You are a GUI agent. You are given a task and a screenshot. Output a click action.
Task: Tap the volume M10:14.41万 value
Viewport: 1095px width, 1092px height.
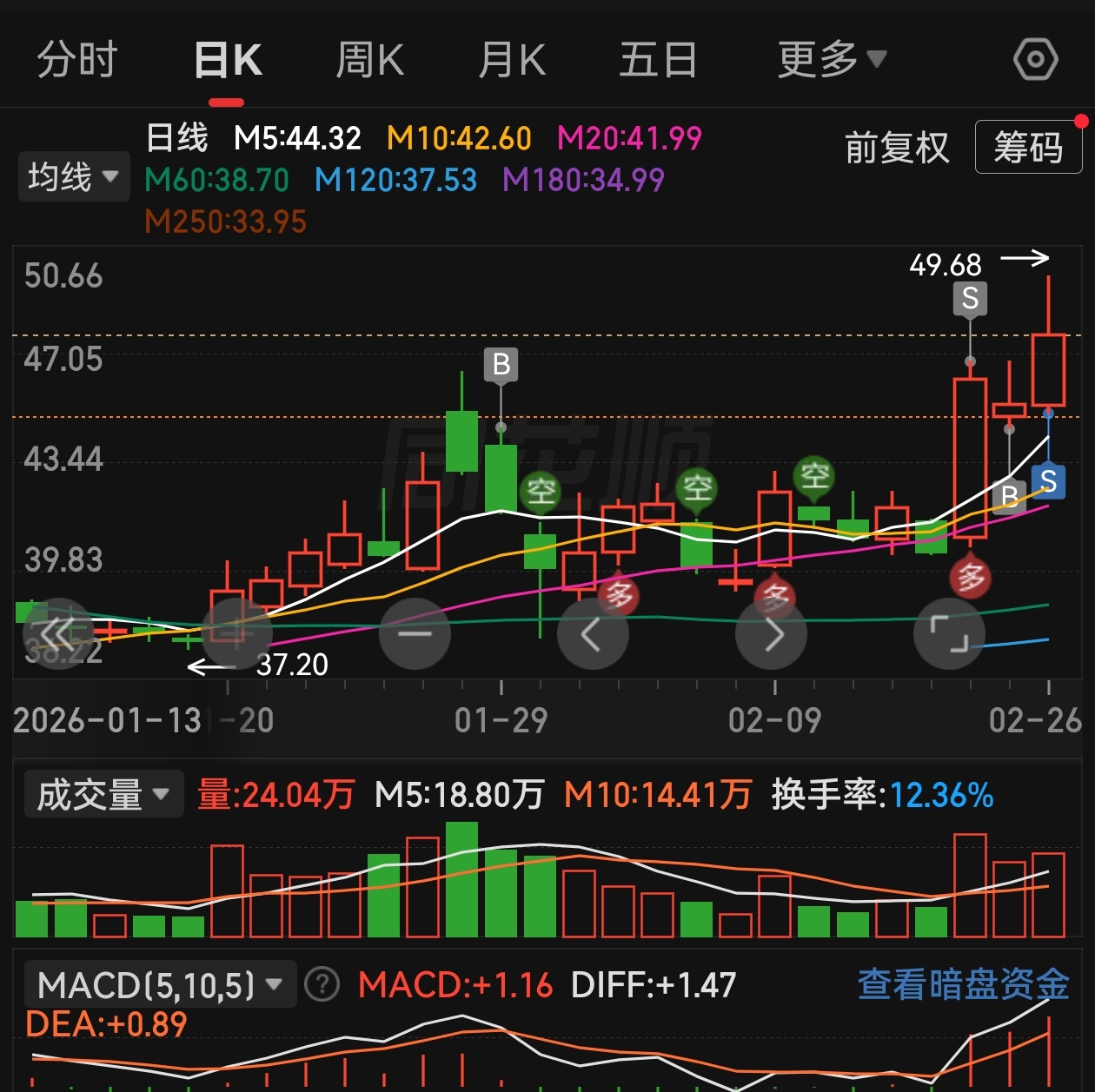(658, 795)
